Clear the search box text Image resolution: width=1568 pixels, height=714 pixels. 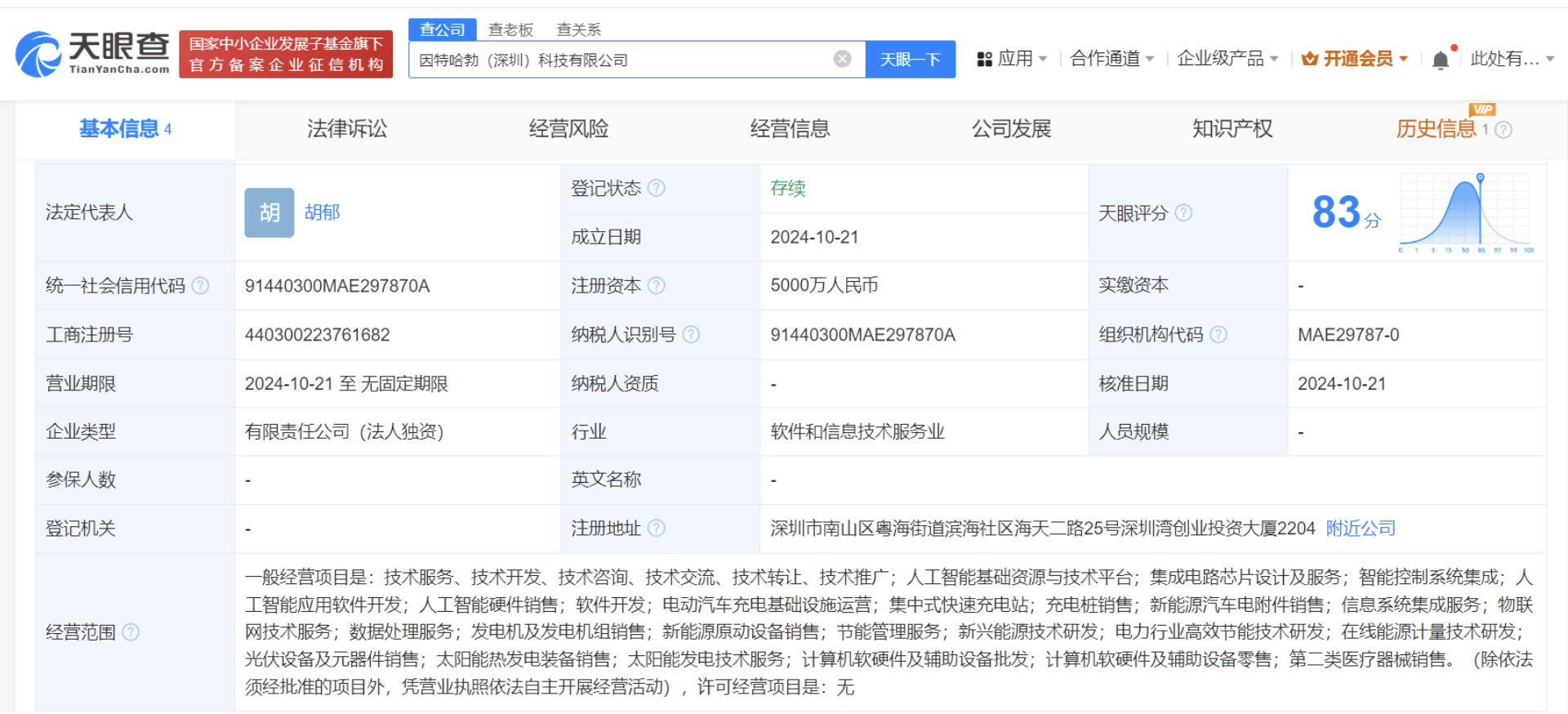842,59
